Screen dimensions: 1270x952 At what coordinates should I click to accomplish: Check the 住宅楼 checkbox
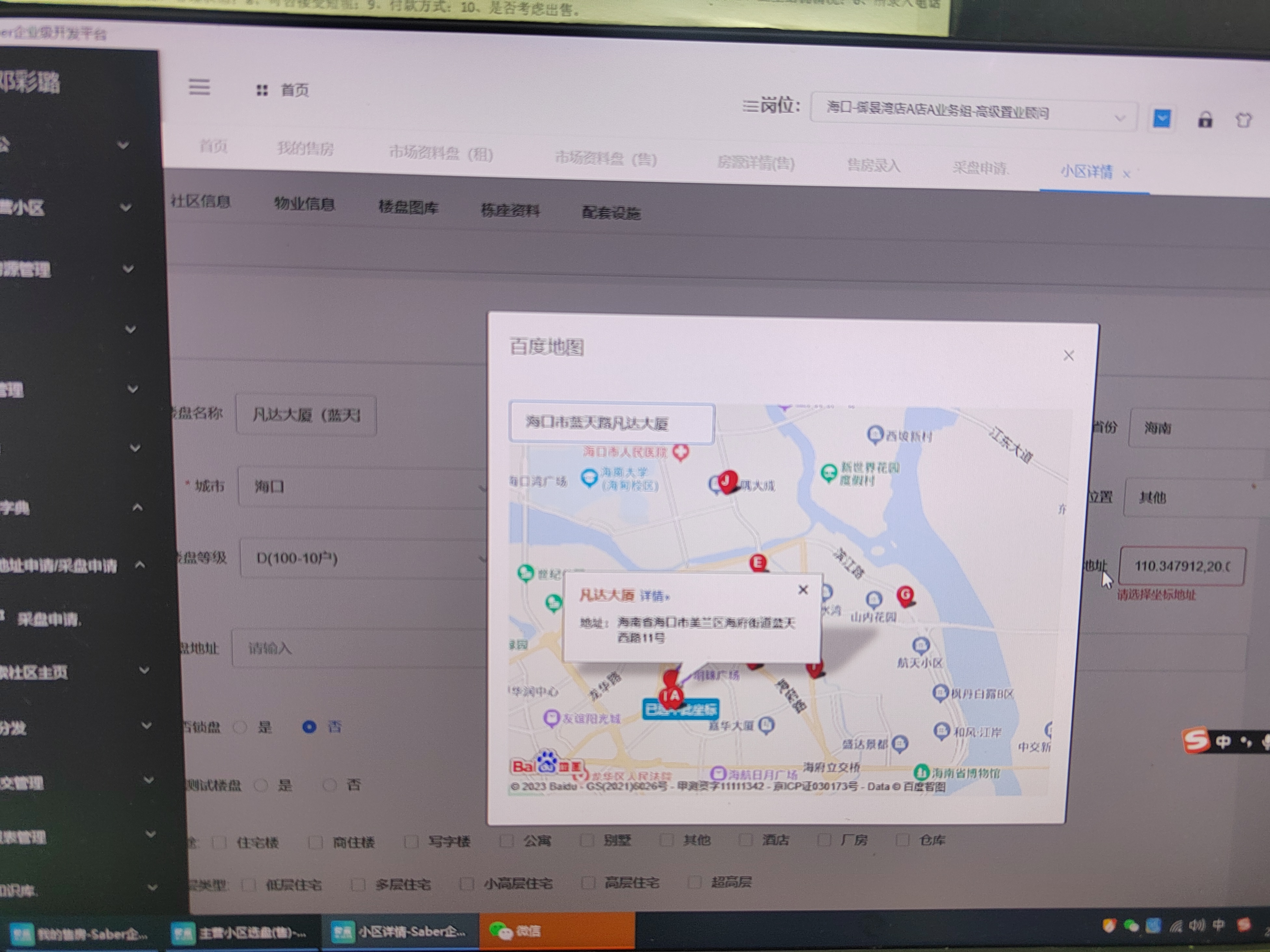219,842
